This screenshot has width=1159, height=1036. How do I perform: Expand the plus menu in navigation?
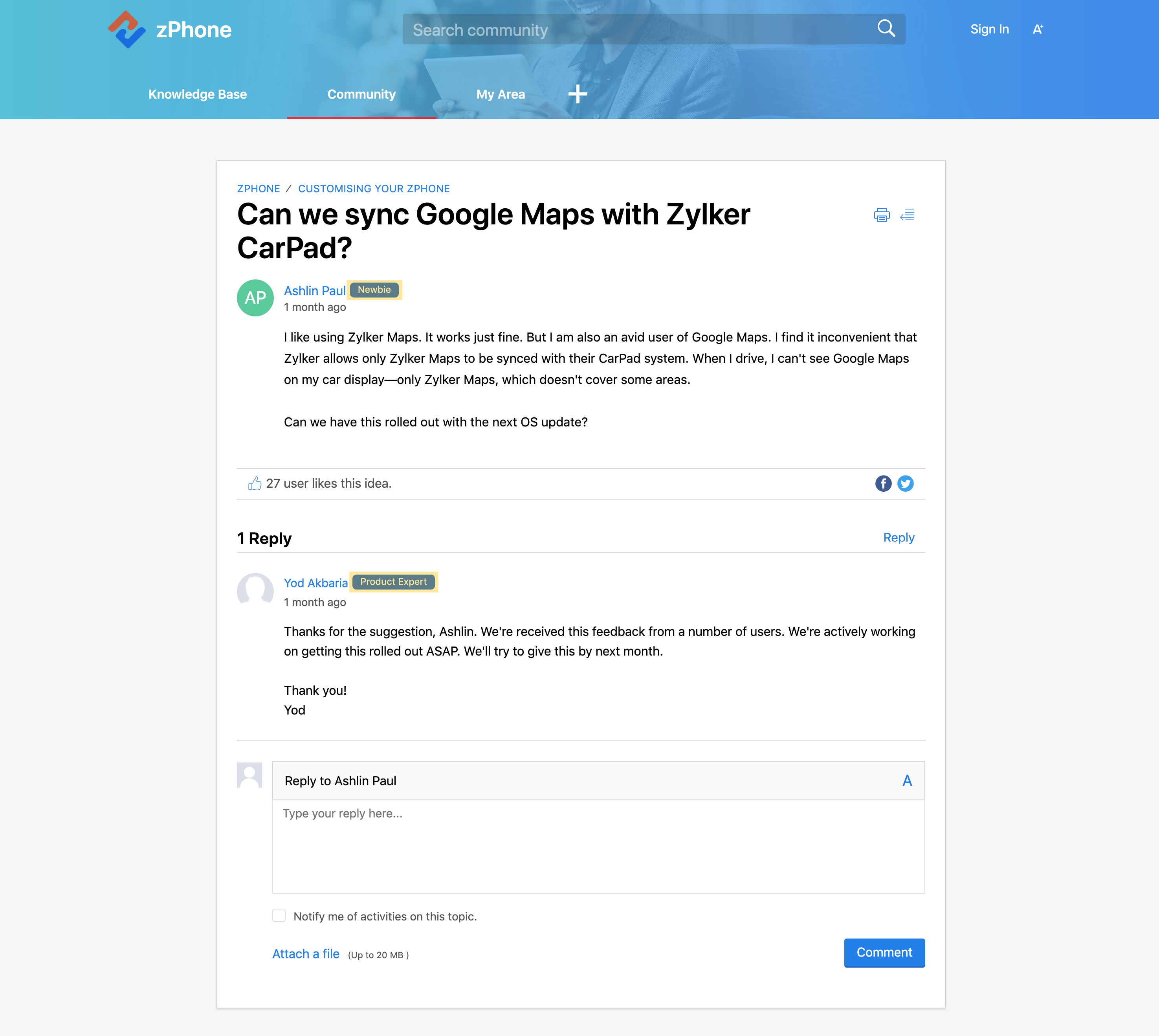578,94
